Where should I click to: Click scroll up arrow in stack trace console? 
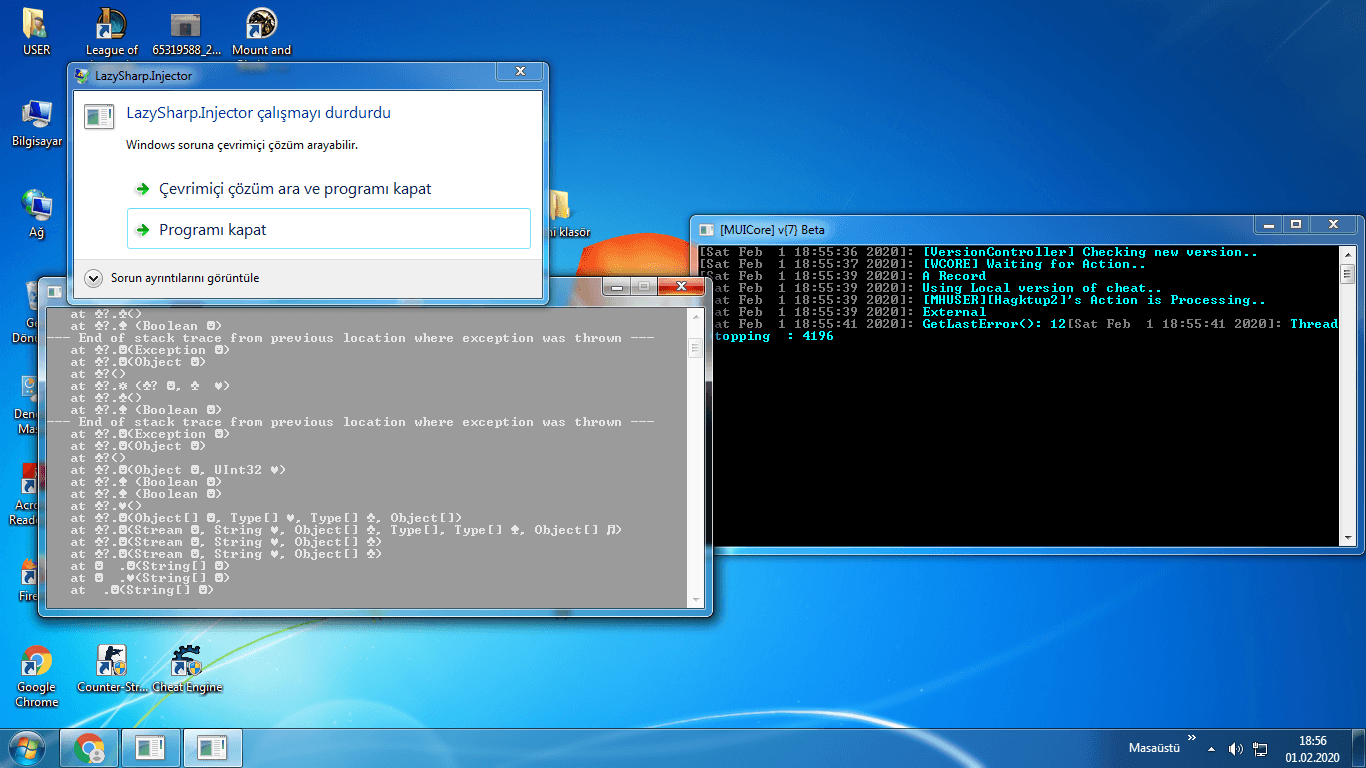pyautogui.click(x=696, y=317)
